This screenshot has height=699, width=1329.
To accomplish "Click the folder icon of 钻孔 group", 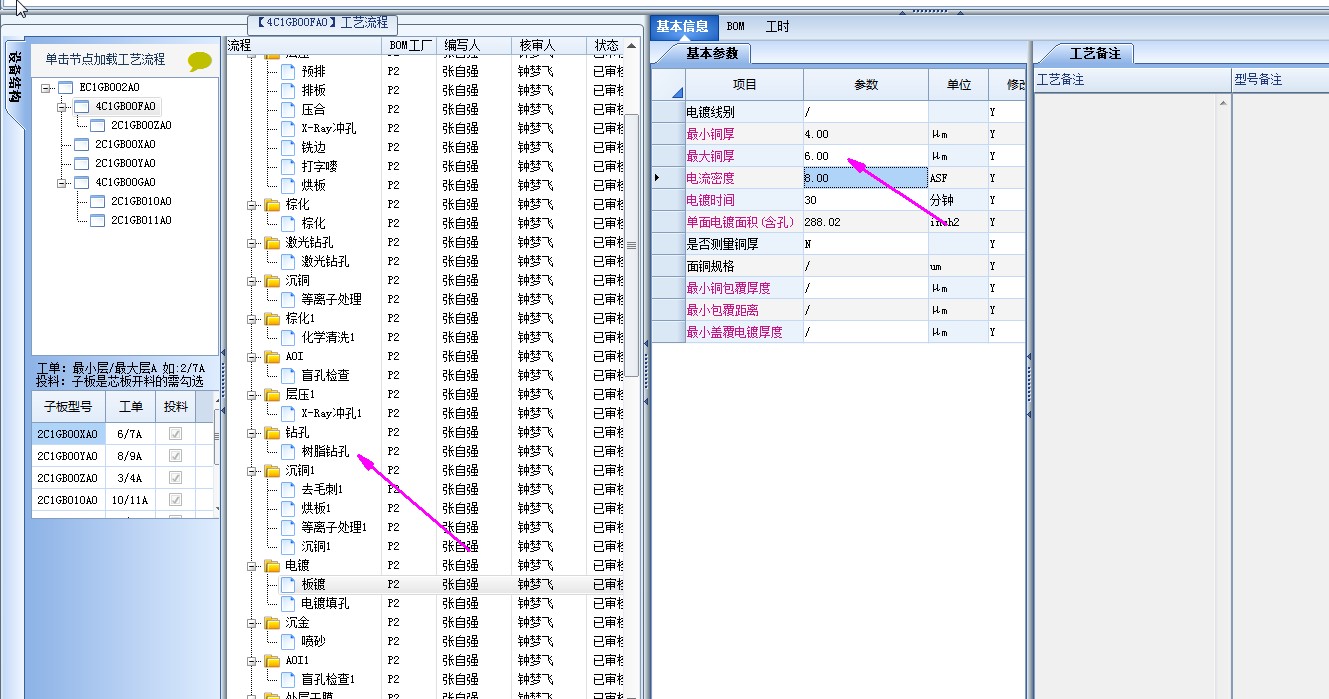I will click(x=272, y=432).
